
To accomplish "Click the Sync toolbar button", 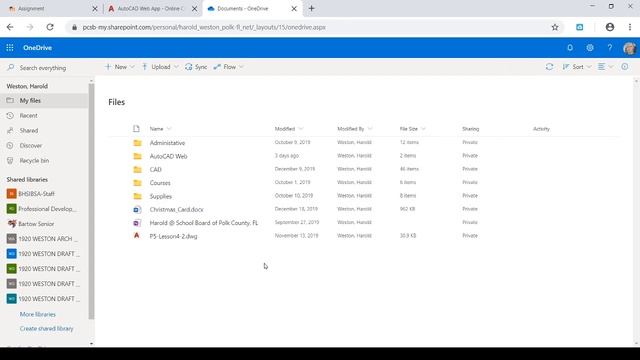I will 196,67.
